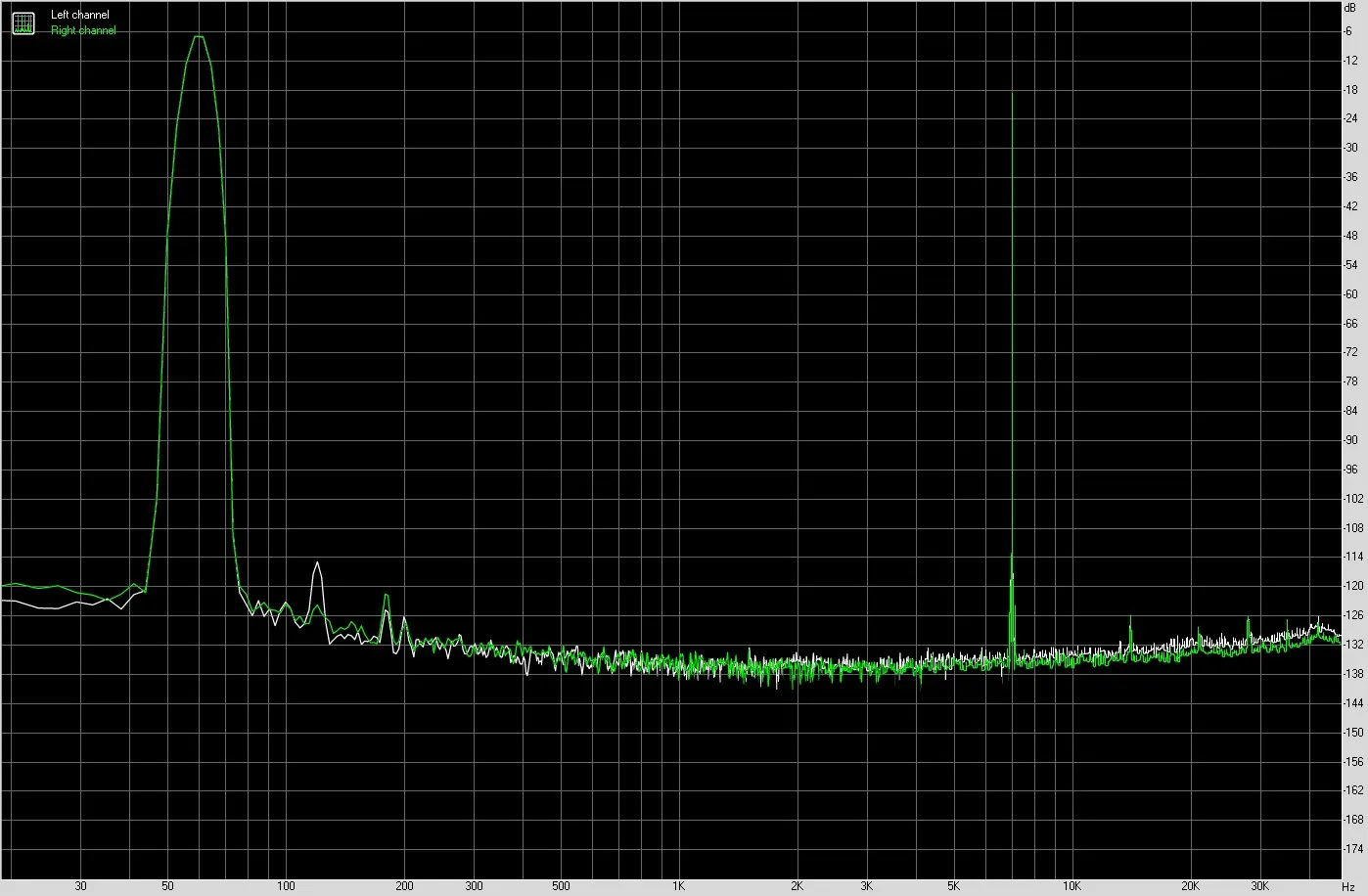Click the "100" frequency axis label

[286, 886]
